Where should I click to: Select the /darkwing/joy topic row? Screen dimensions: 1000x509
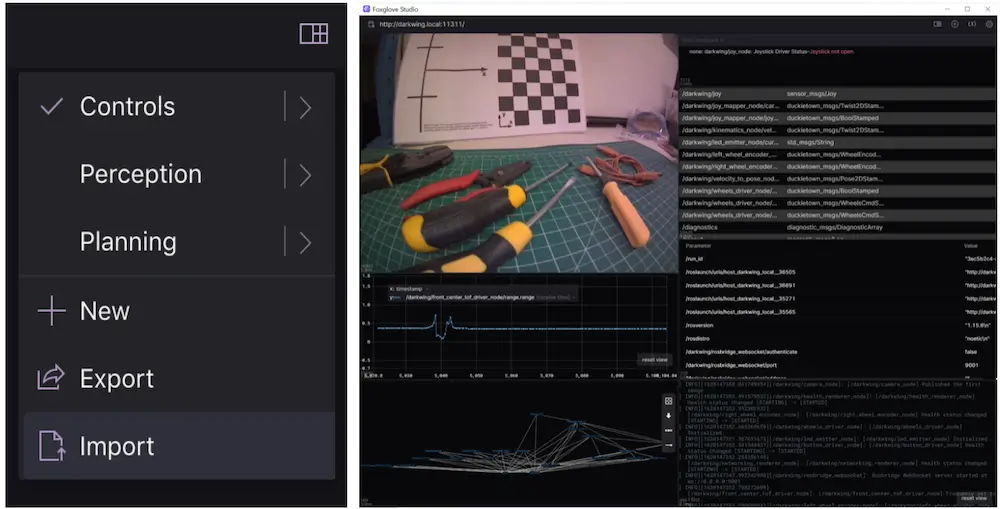(x=837, y=94)
